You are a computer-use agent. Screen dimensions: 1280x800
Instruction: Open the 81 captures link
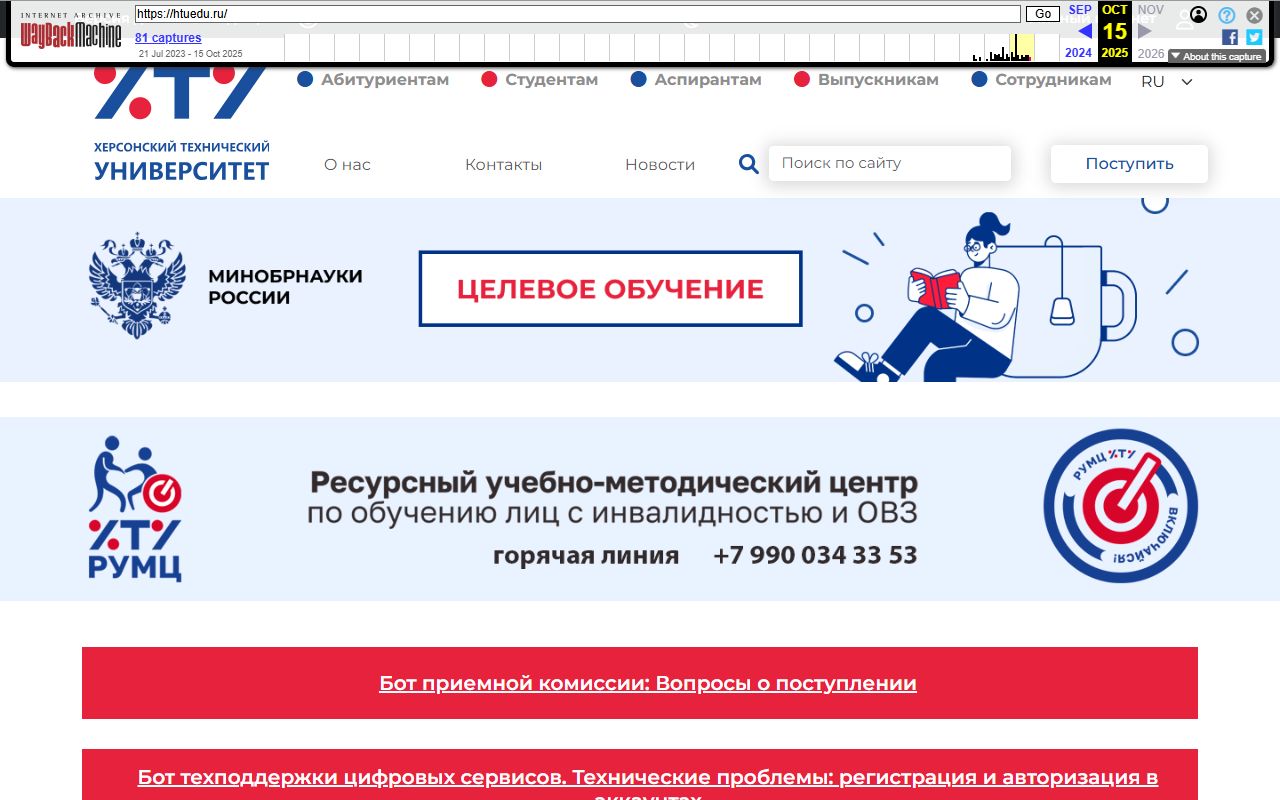coord(168,38)
